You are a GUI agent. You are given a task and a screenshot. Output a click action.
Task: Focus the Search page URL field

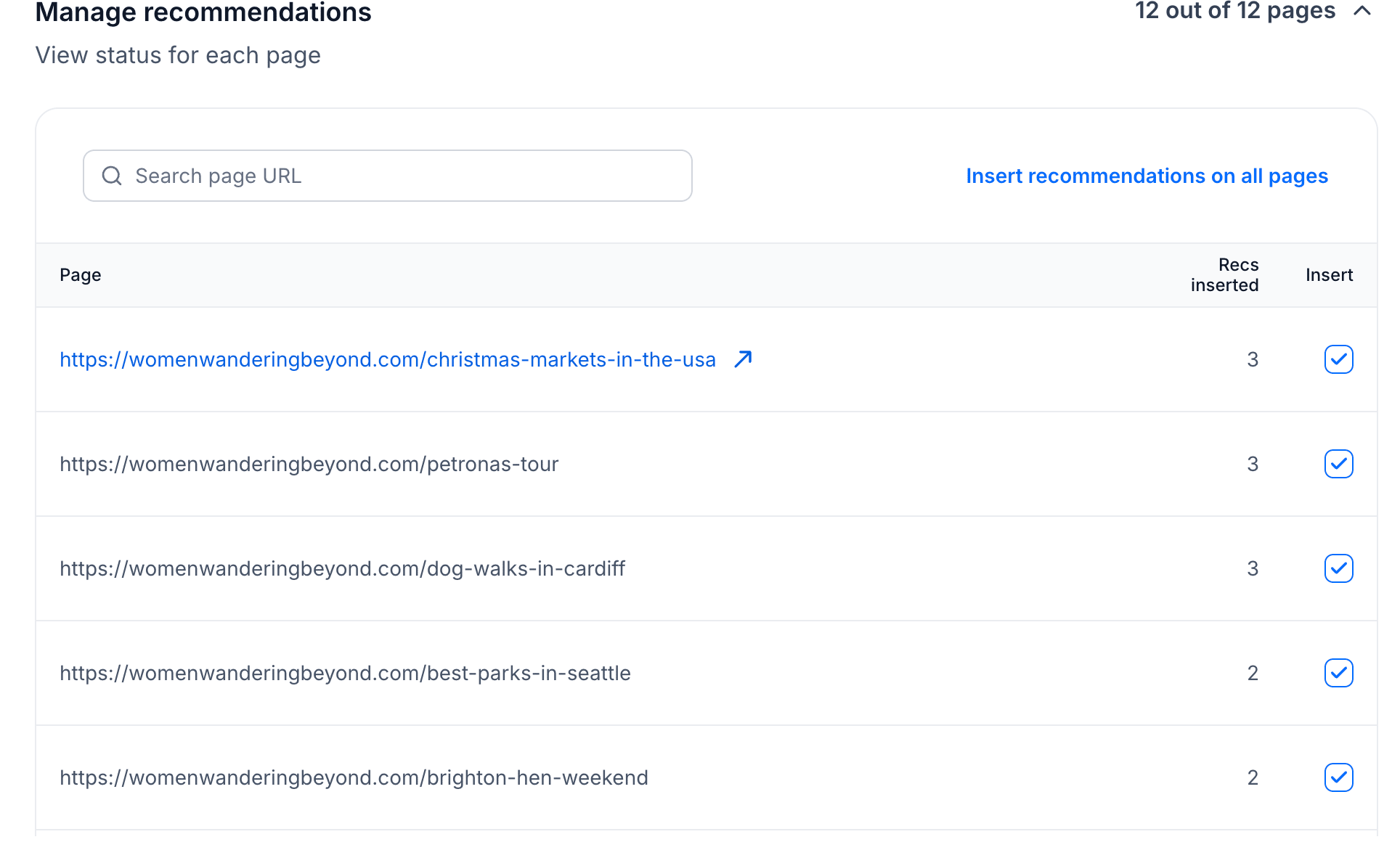(407, 176)
